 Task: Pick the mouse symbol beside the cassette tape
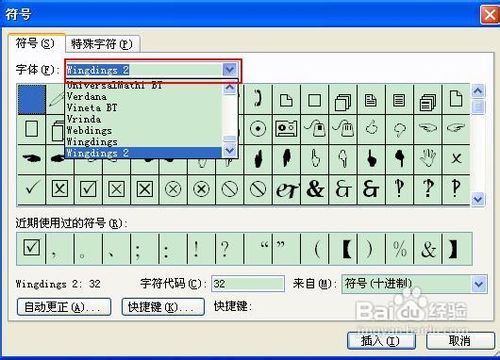pyautogui.click(x=314, y=129)
